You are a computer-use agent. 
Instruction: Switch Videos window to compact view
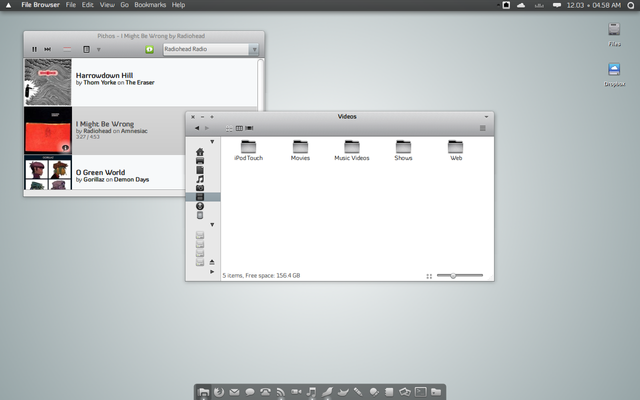click(x=249, y=128)
